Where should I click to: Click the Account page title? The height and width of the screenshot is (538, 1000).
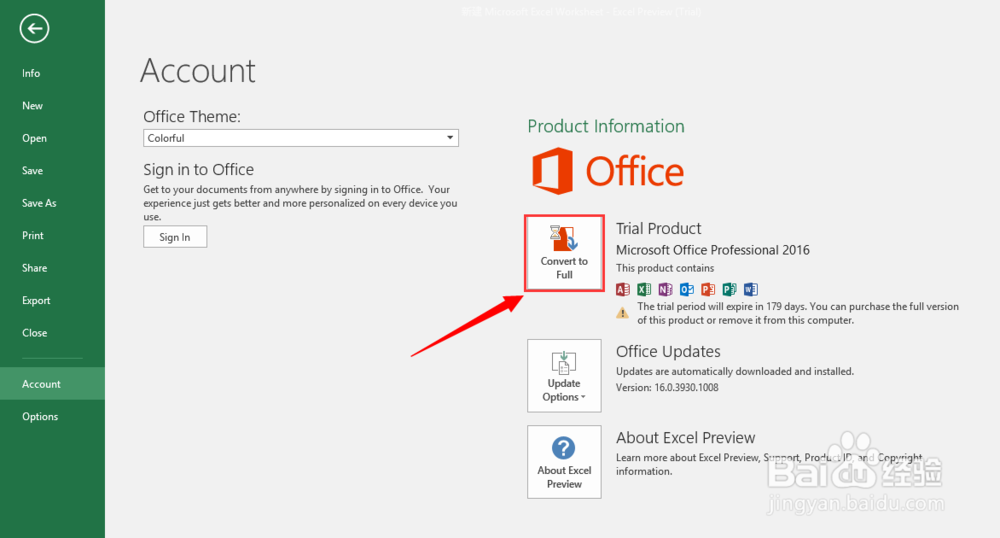point(198,70)
